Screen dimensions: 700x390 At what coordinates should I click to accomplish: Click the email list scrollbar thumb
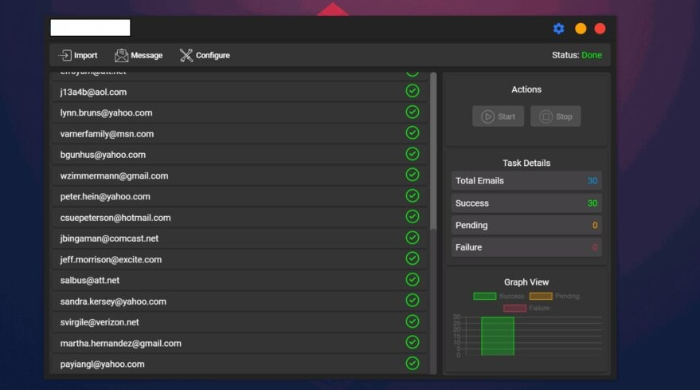click(x=433, y=151)
